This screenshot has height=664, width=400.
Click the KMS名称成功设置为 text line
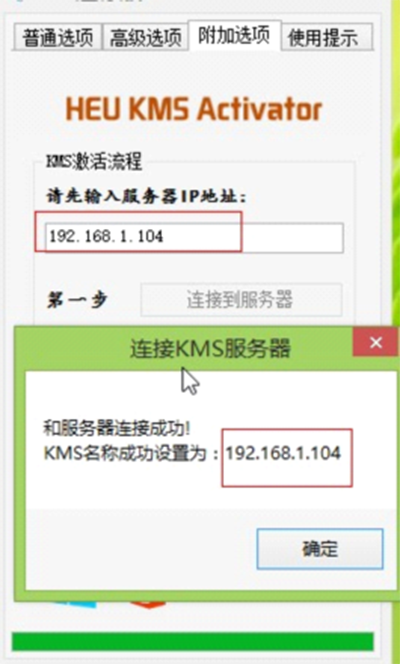click(x=131, y=454)
